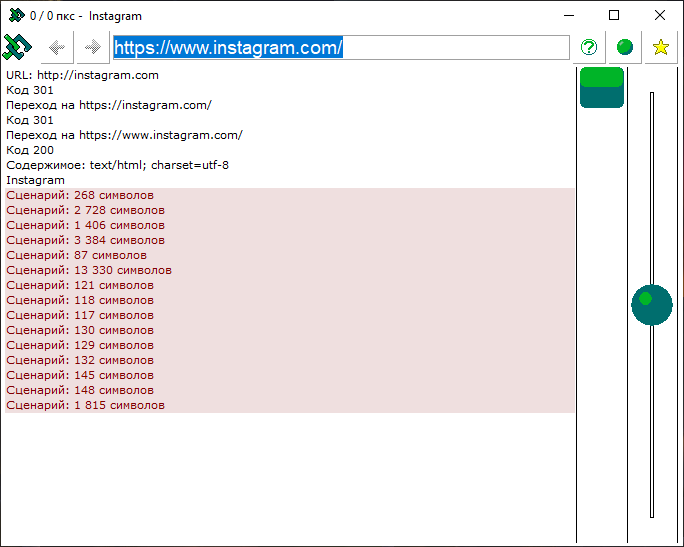Select 'Сценарий: 130 символов' row
The image size is (684, 547).
[290, 330]
